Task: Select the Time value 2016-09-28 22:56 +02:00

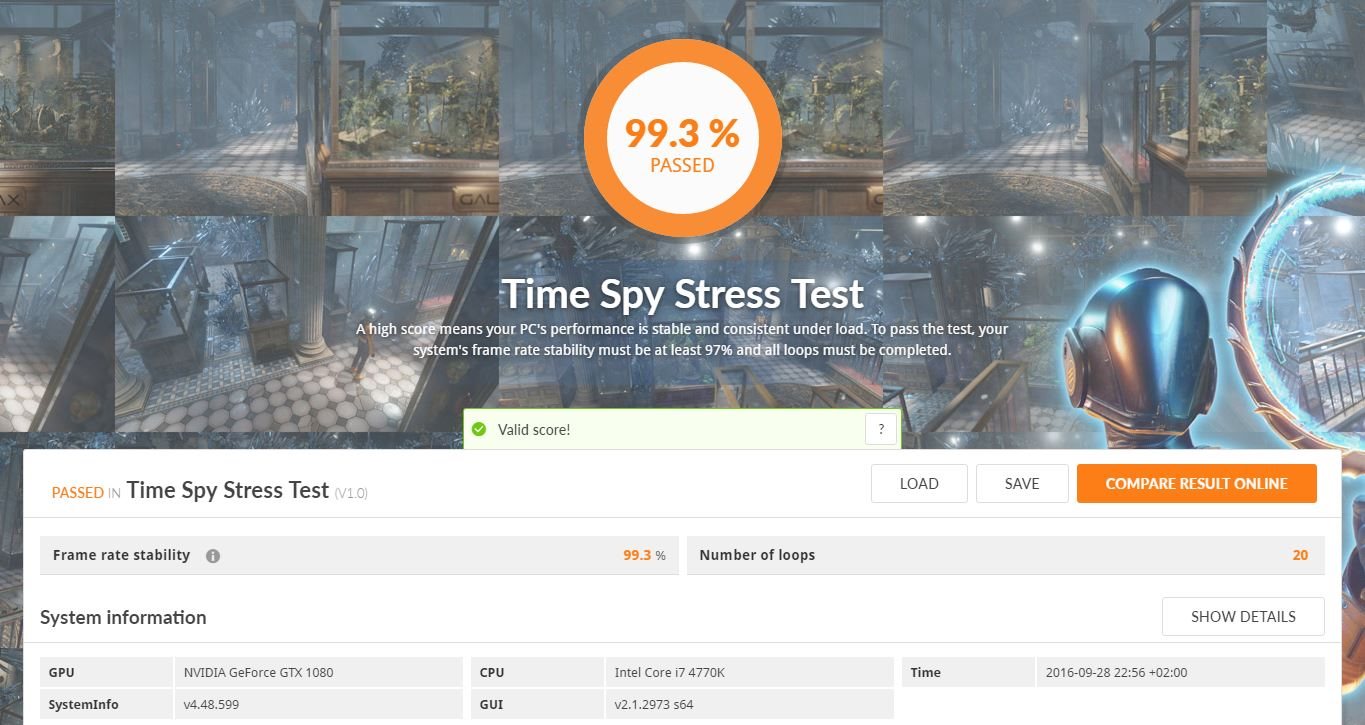Action: (x=1116, y=673)
